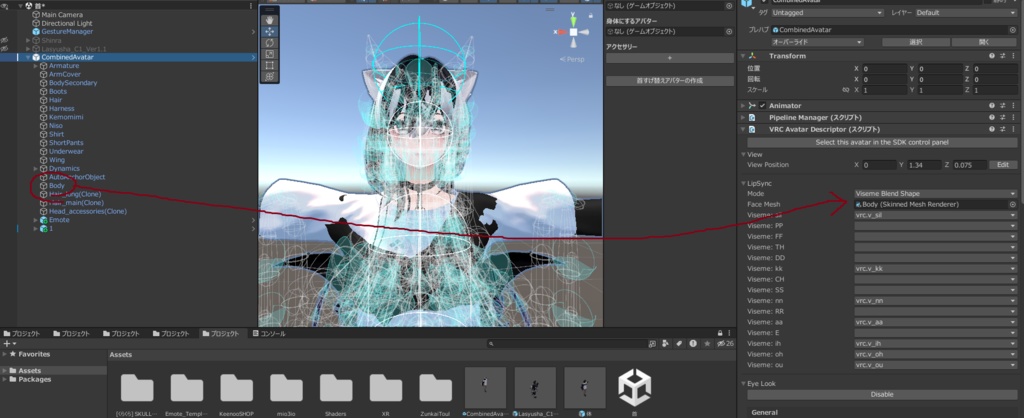
Task: Open the オーバーライド overrides dropdown
Action: tap(818, 42)
